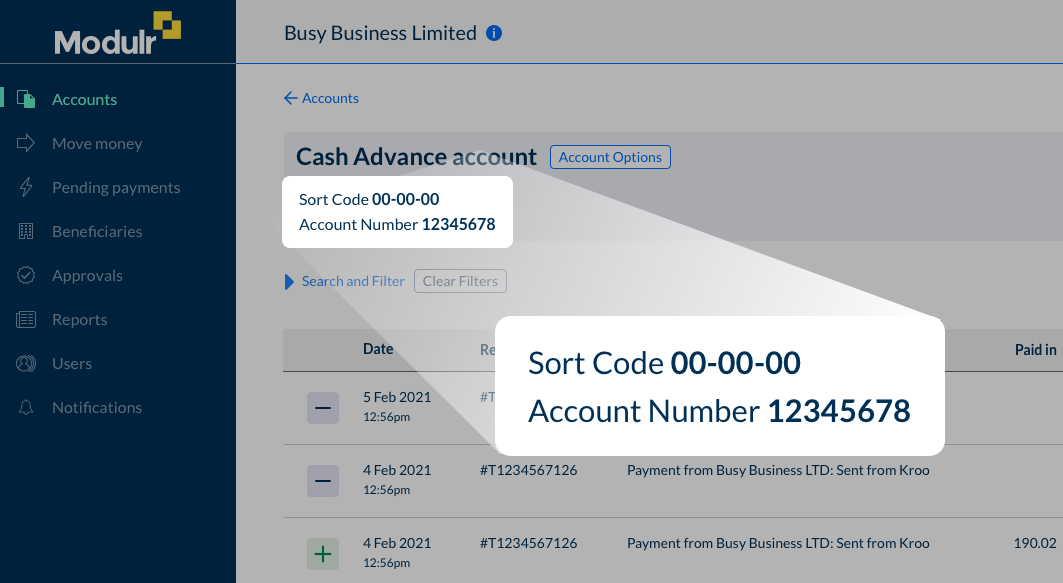Image resolution: width=1063 pixels, height=583 pixels.
Task: Open the Approvals section
Action: 87,275
